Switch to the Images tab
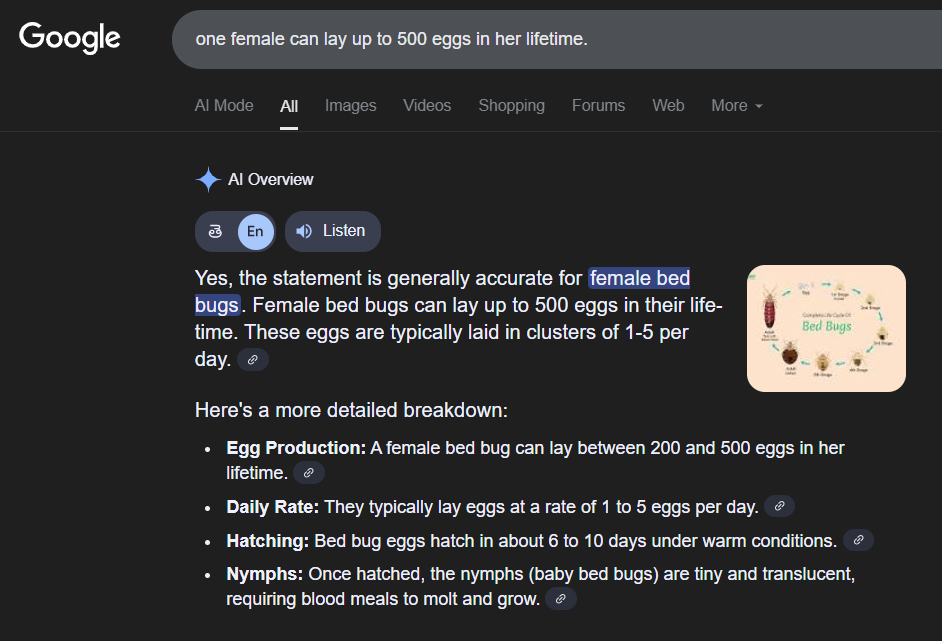 click(x=350, y=105)
